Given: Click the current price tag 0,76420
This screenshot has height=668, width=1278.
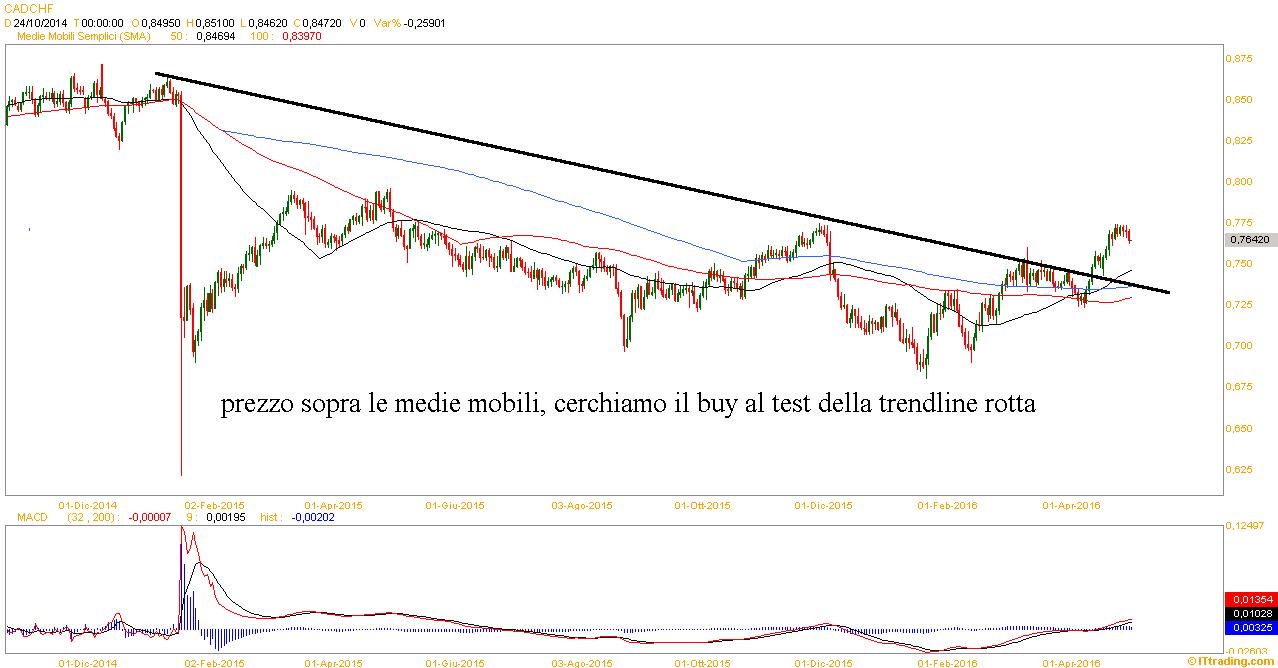Looking at the screenshot, I should 1250,240.
